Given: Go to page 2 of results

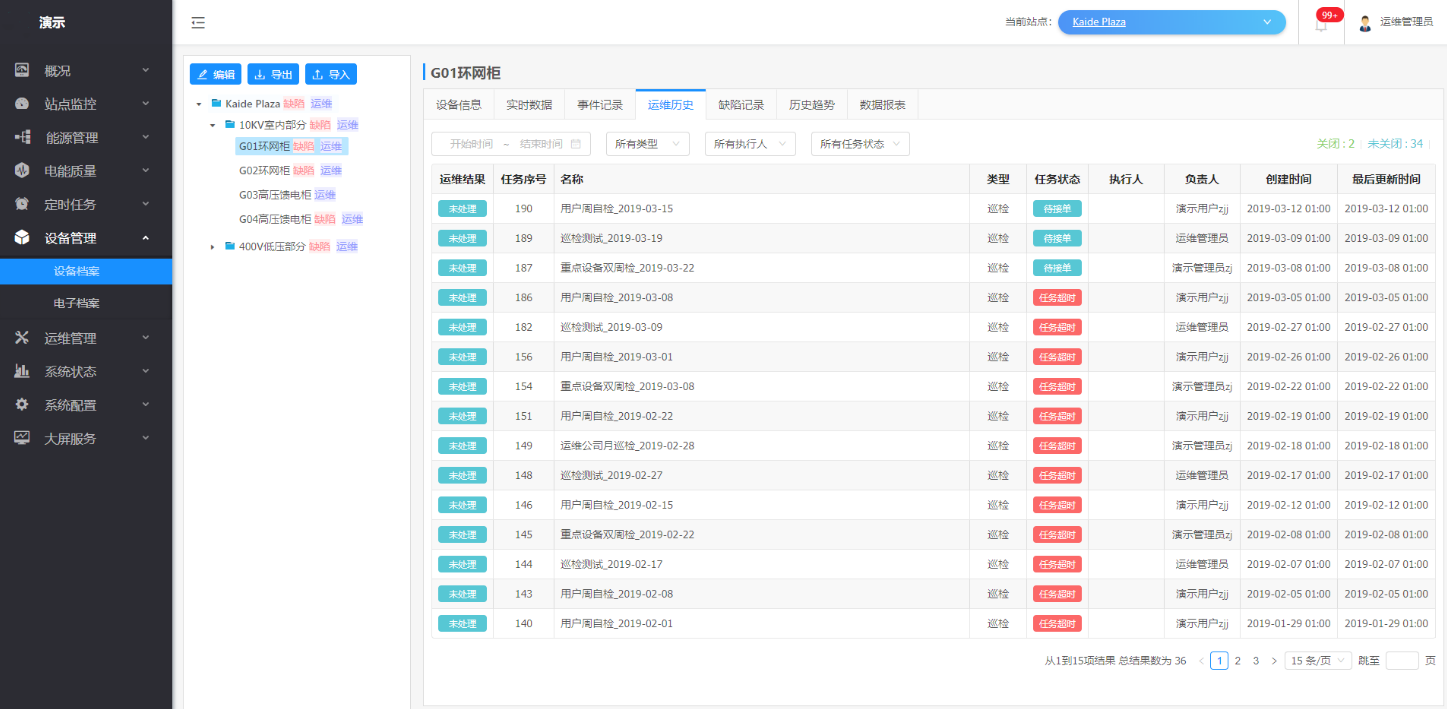Looking at the screenshot, I should [1237, 661].
